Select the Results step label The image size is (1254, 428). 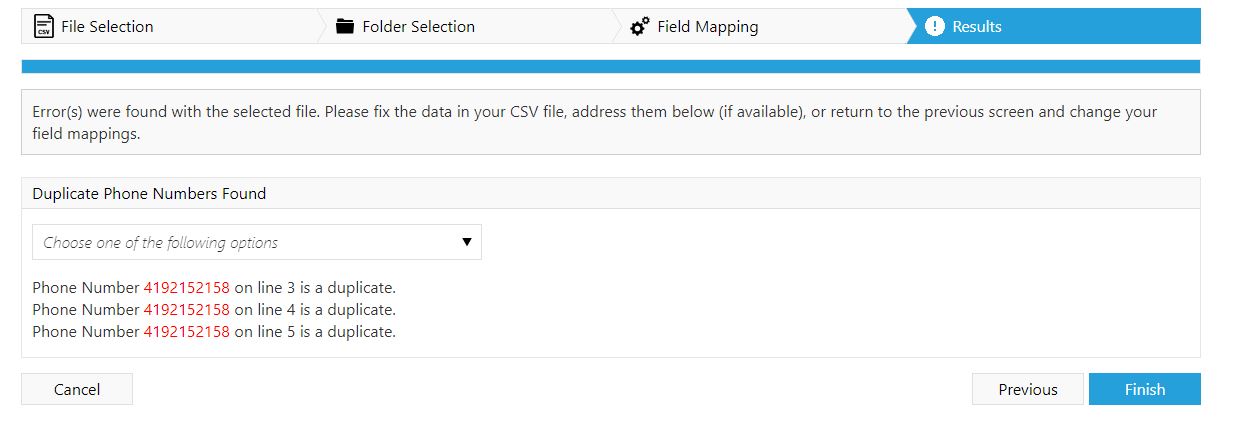click(977, 27)
